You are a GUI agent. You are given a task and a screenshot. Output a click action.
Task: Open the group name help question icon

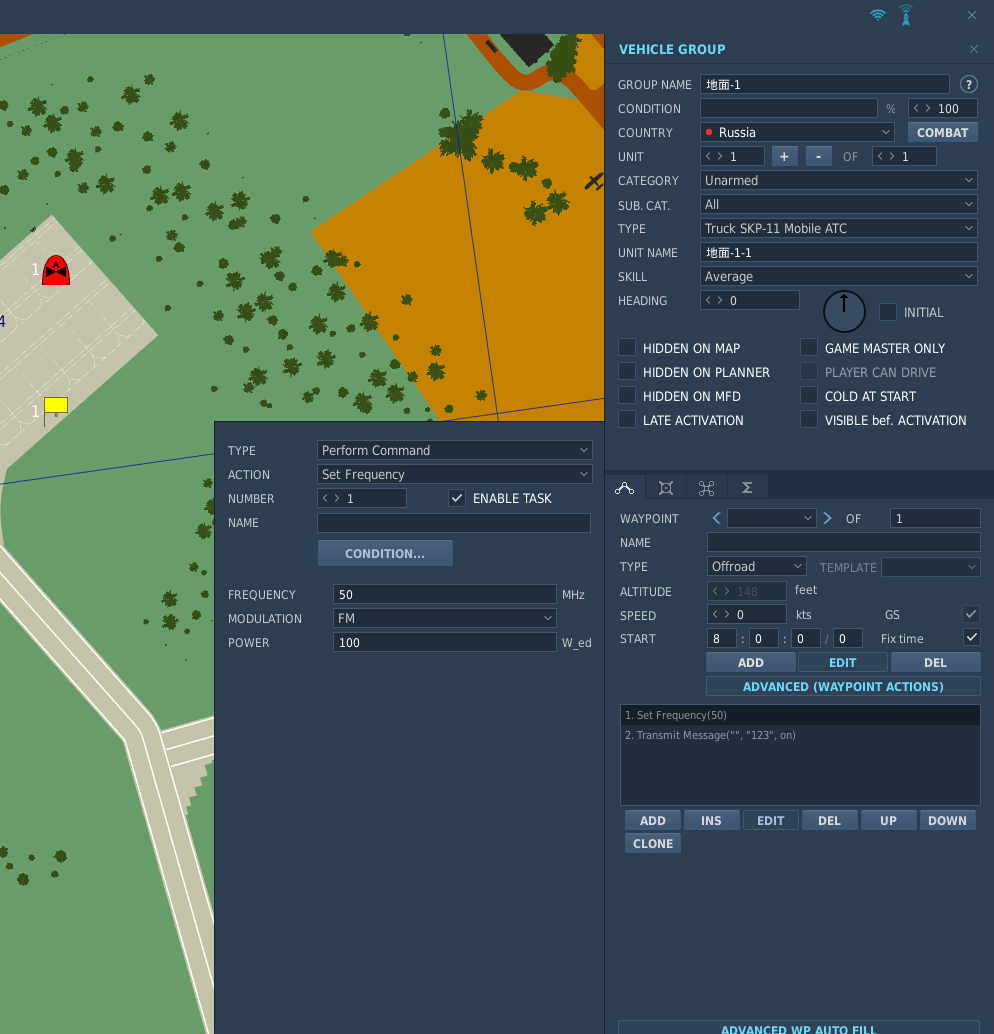[x=968, y=84]
